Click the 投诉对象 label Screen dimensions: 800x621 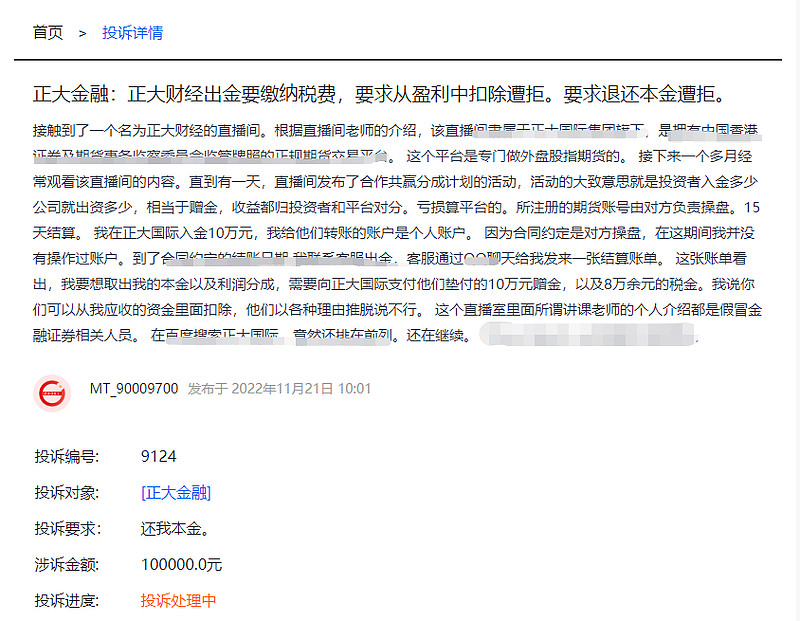67,492
